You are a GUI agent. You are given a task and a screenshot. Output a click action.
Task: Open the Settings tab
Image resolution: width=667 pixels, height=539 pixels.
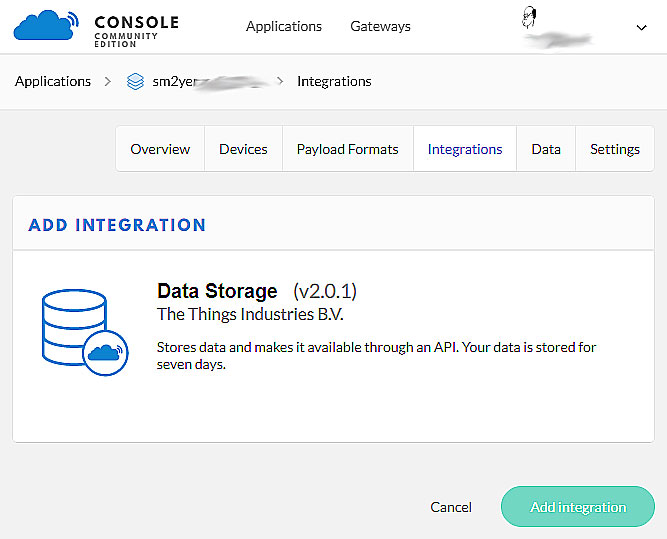coord(615,149)
